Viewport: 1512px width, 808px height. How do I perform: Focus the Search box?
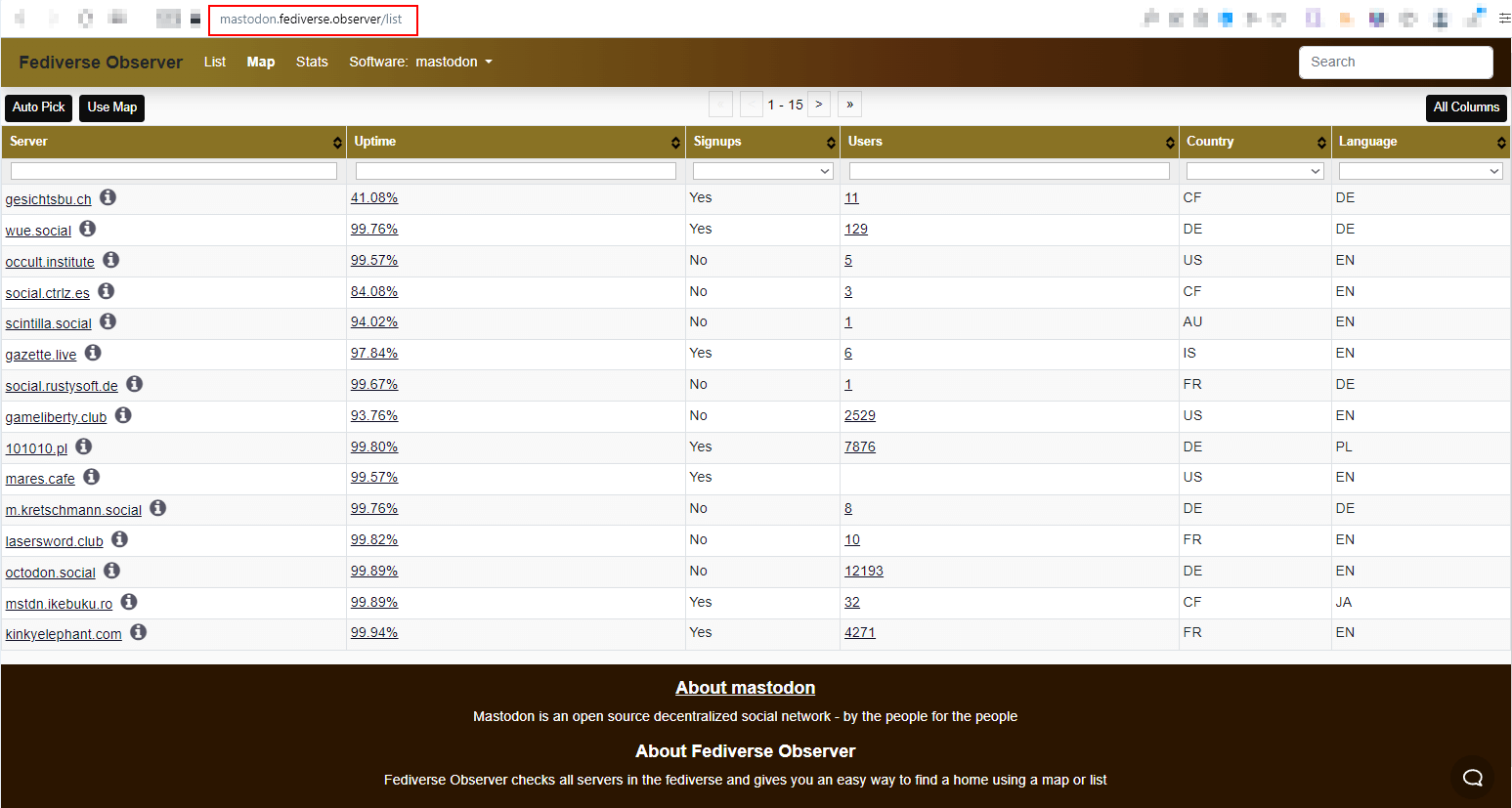point(1396,62)
